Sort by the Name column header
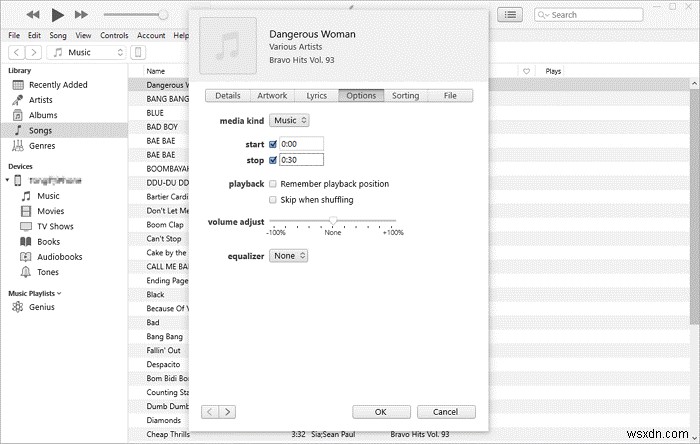Image resolution: width=700 pixels, height=444 pixels. click(156, 71)
